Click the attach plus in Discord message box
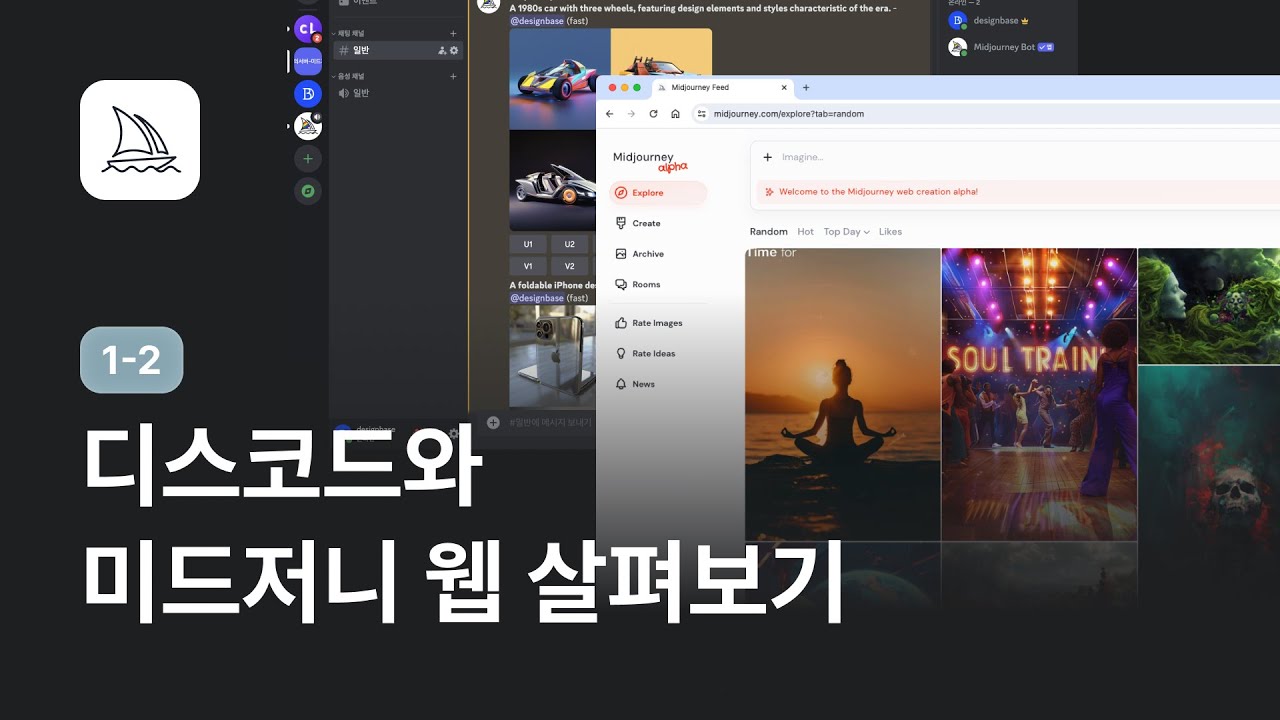The image size is (1280, 720). (x=493, y=422)
